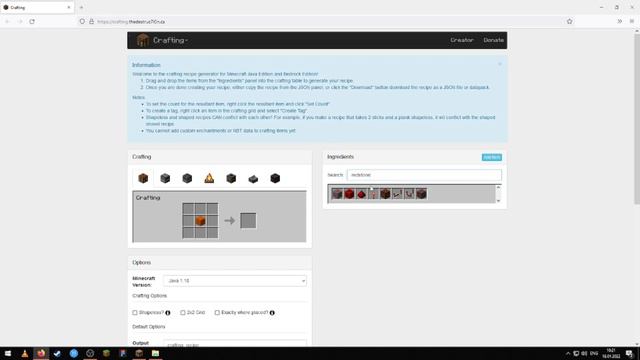This screenshot has width=640, height=360.
Task: Reload the page in Firefox
Action: point(32,22)
